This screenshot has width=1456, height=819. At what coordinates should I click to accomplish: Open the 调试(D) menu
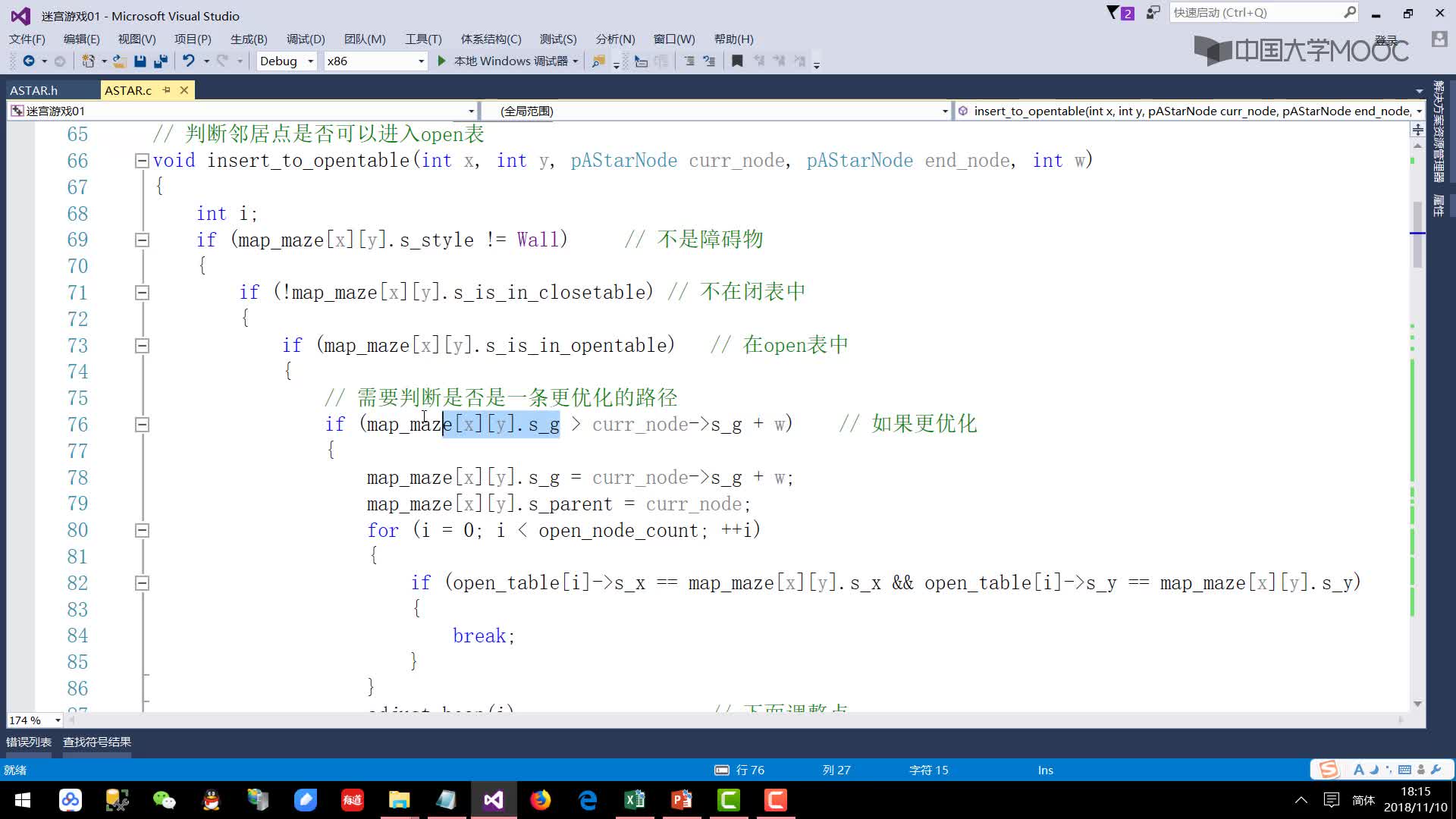(x=306, y=39)
